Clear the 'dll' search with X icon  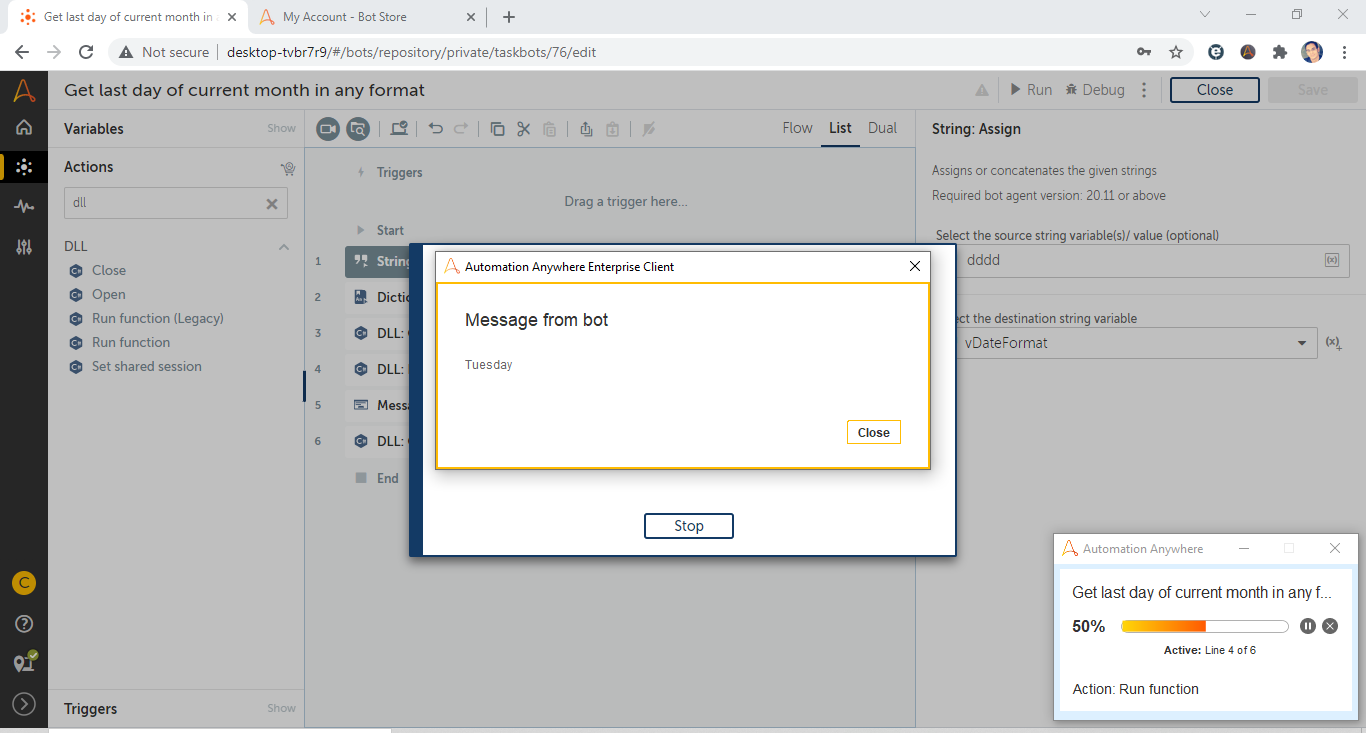point(271,203)
